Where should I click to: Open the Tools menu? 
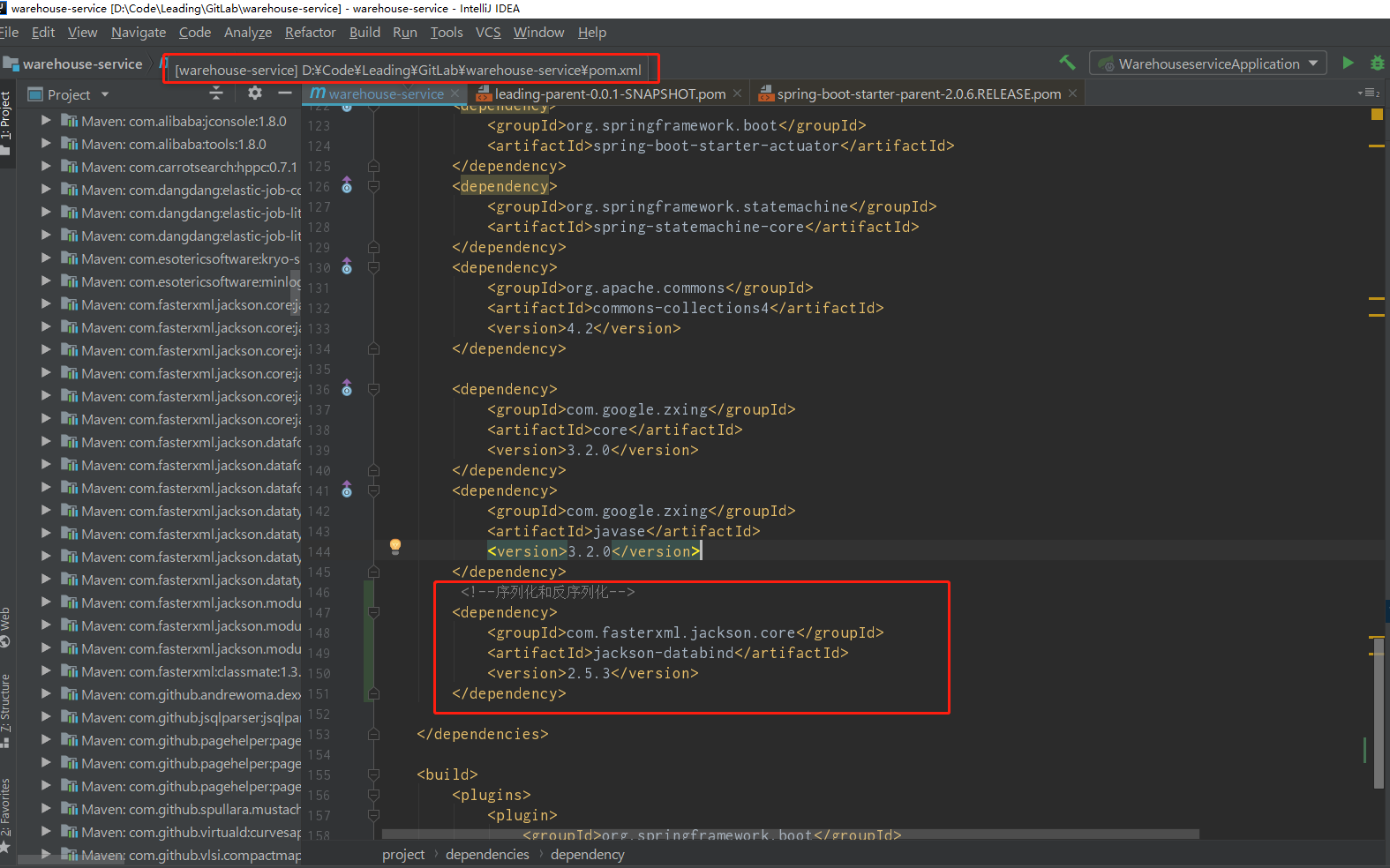click(447, 33)
